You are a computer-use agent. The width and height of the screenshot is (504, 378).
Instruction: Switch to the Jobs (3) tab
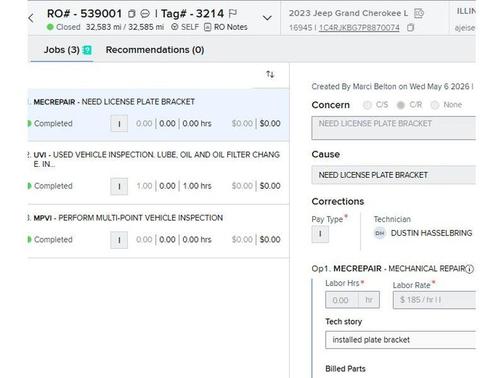point(62,50)
